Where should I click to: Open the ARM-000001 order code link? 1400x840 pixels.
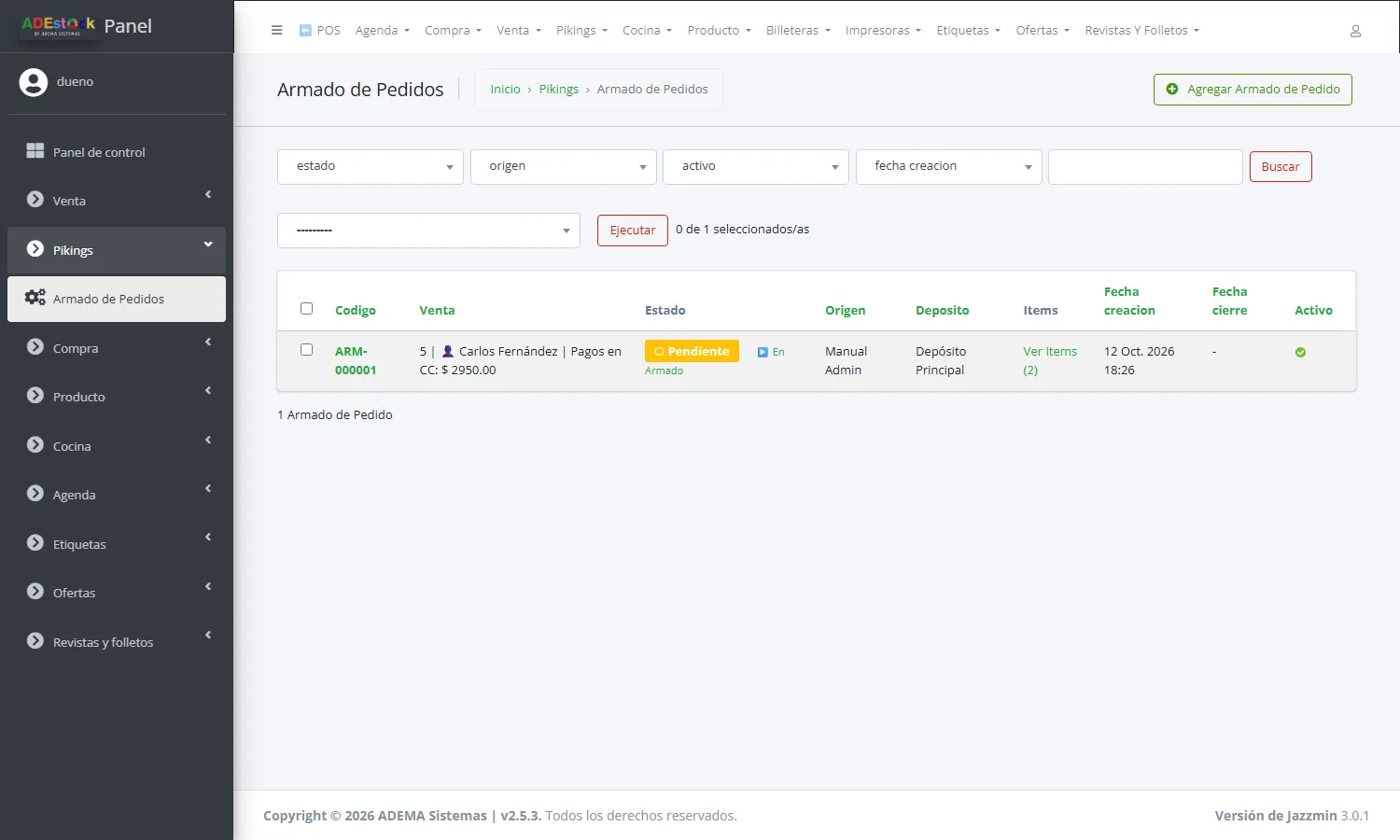coord(356,360)
